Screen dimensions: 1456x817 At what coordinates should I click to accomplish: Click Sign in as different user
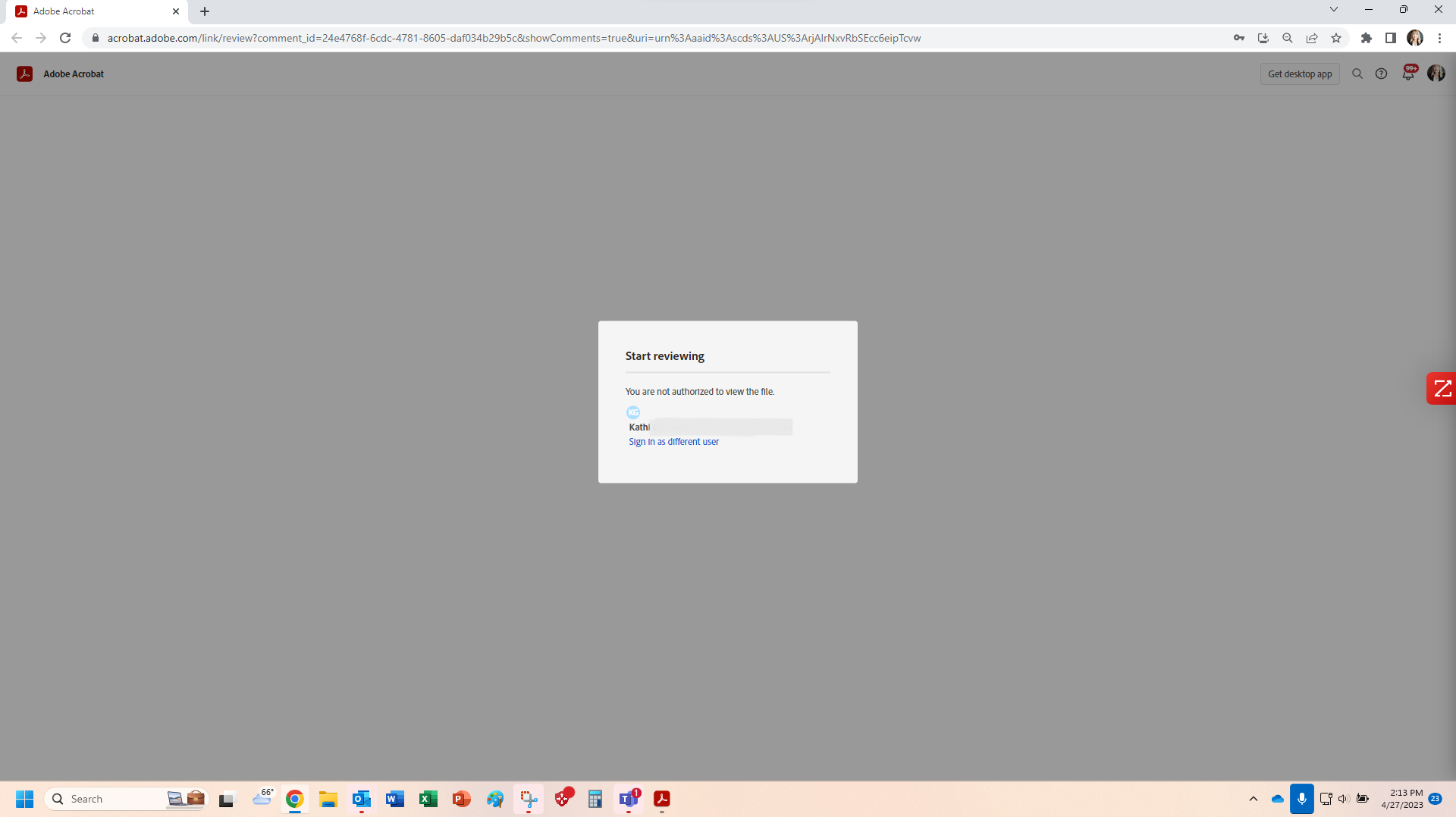pyautogui.click(x=673, y=442)
